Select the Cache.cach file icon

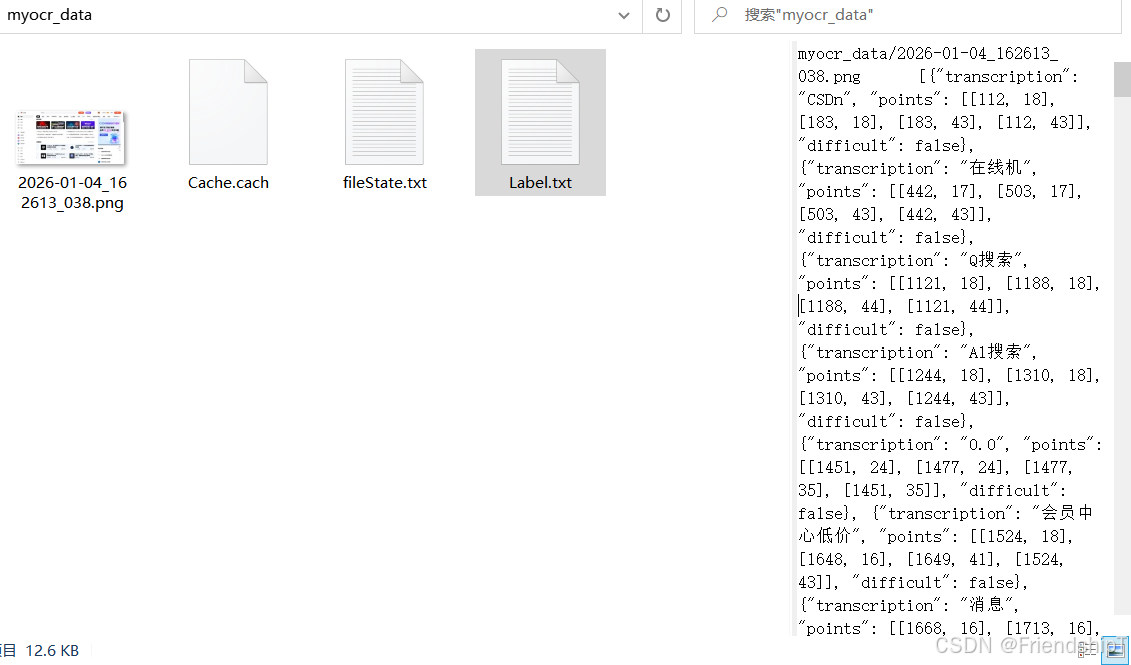tap(229, 112)
